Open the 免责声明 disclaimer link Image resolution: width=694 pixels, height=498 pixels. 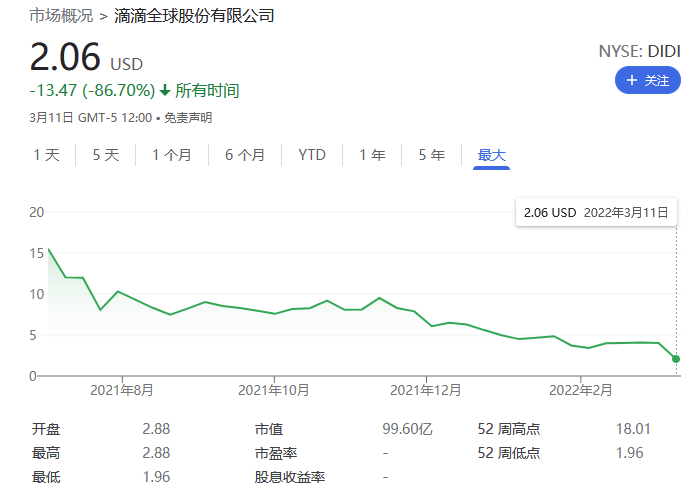188,118
